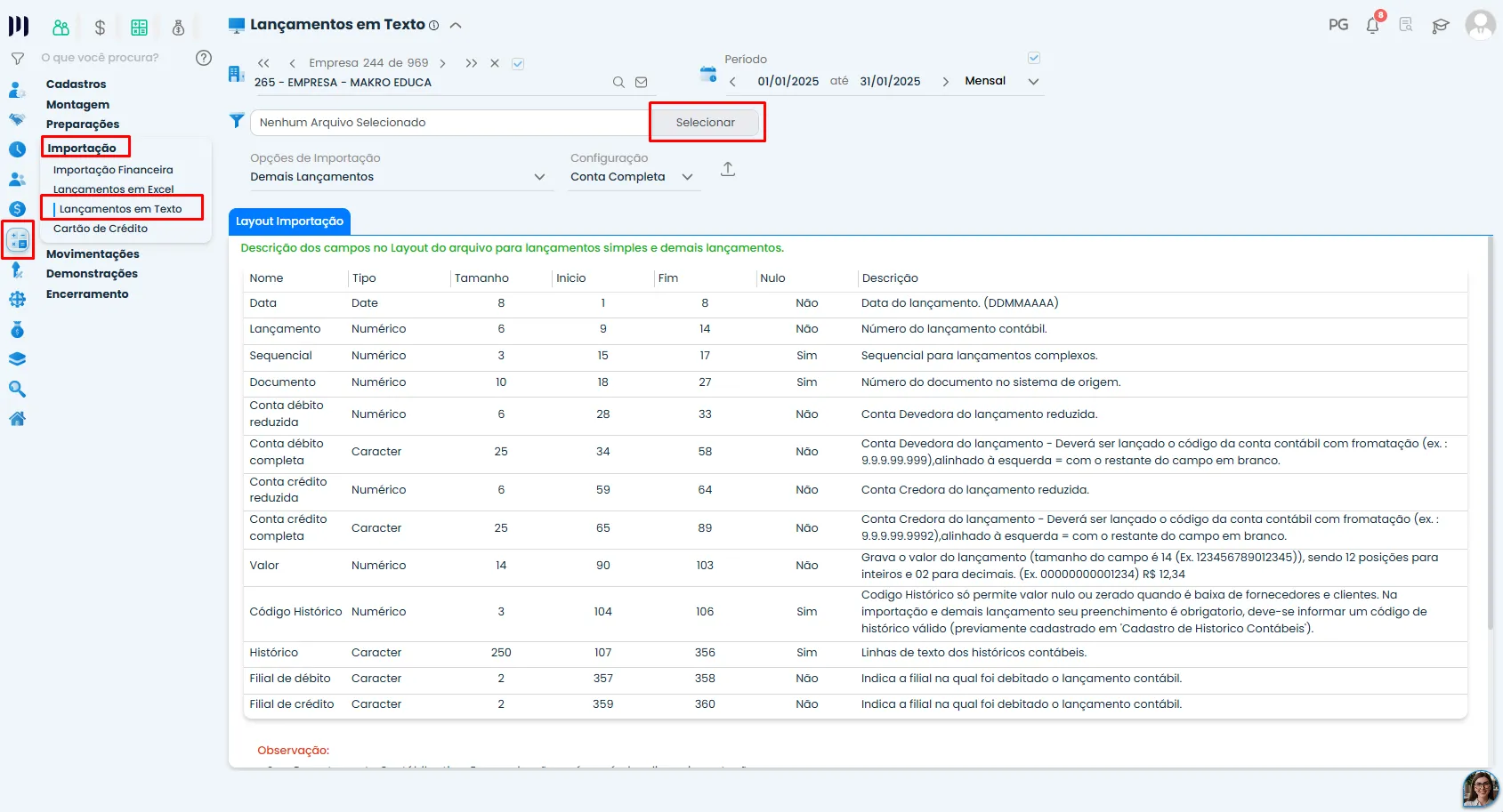The height and width of the screenshot is (812, 1503).
Task: Open the notifications bell icon
Action: (1373, 25)
